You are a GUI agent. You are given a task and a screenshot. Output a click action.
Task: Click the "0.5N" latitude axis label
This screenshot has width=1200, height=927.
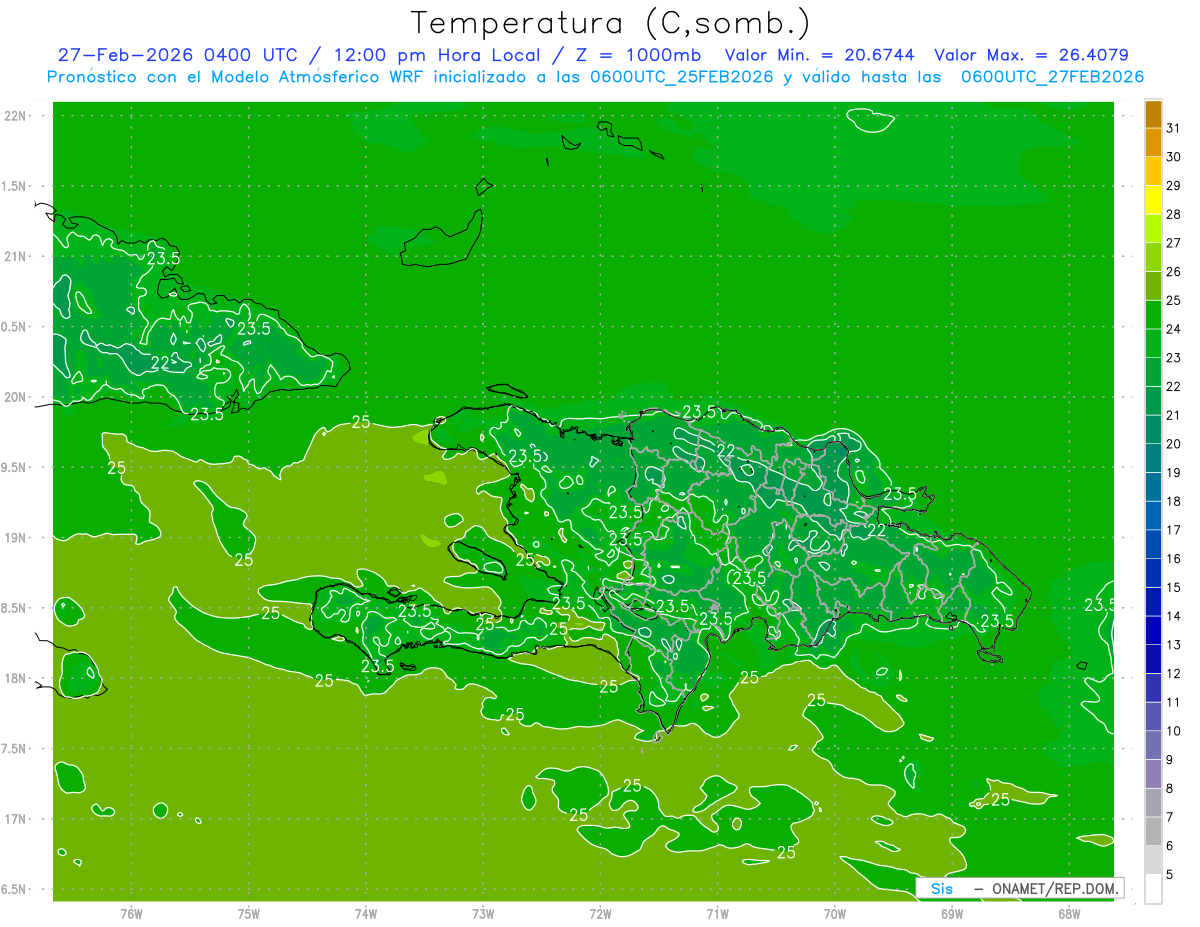click(x=15, y=327)
